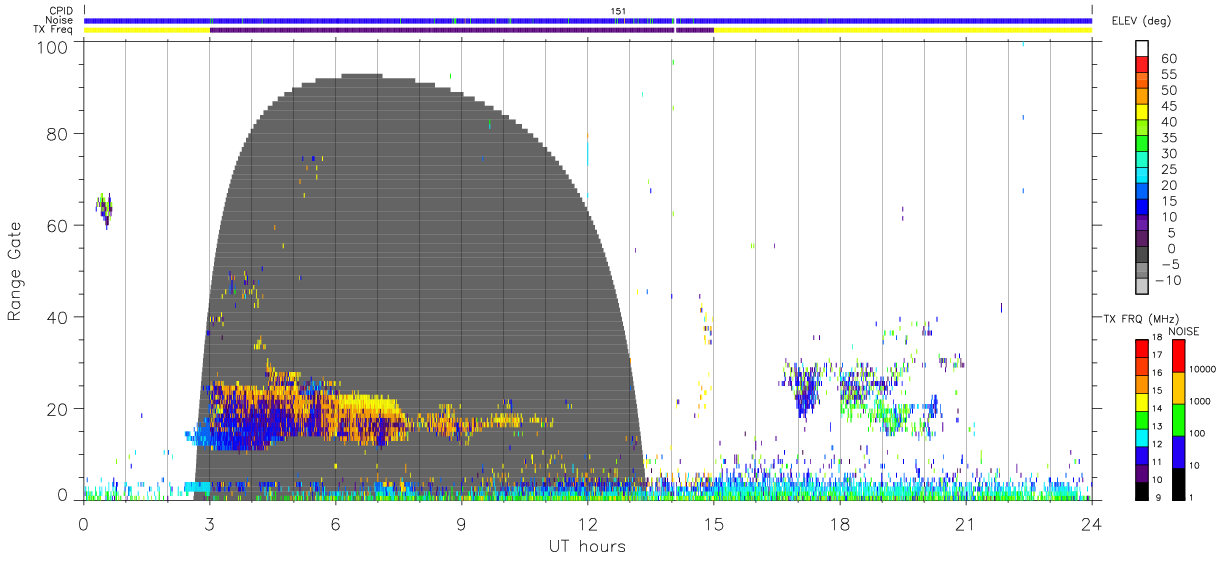Click the dark gray -5–0 ELEV colorbar segment

click(1142, 255)
